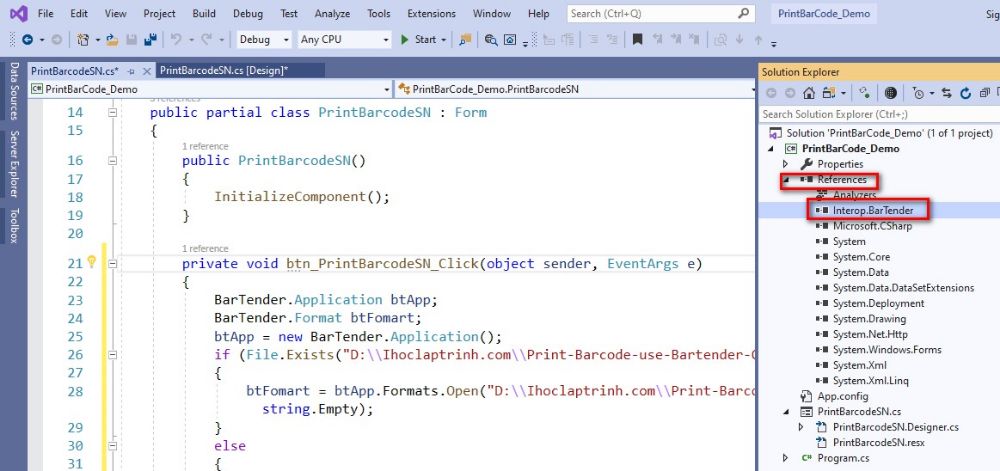Image resolution: width=1000 pixels, height=471 pixels.
Task: Click the Solution Explorer Home icon
Action: click(x=809, y=93)
